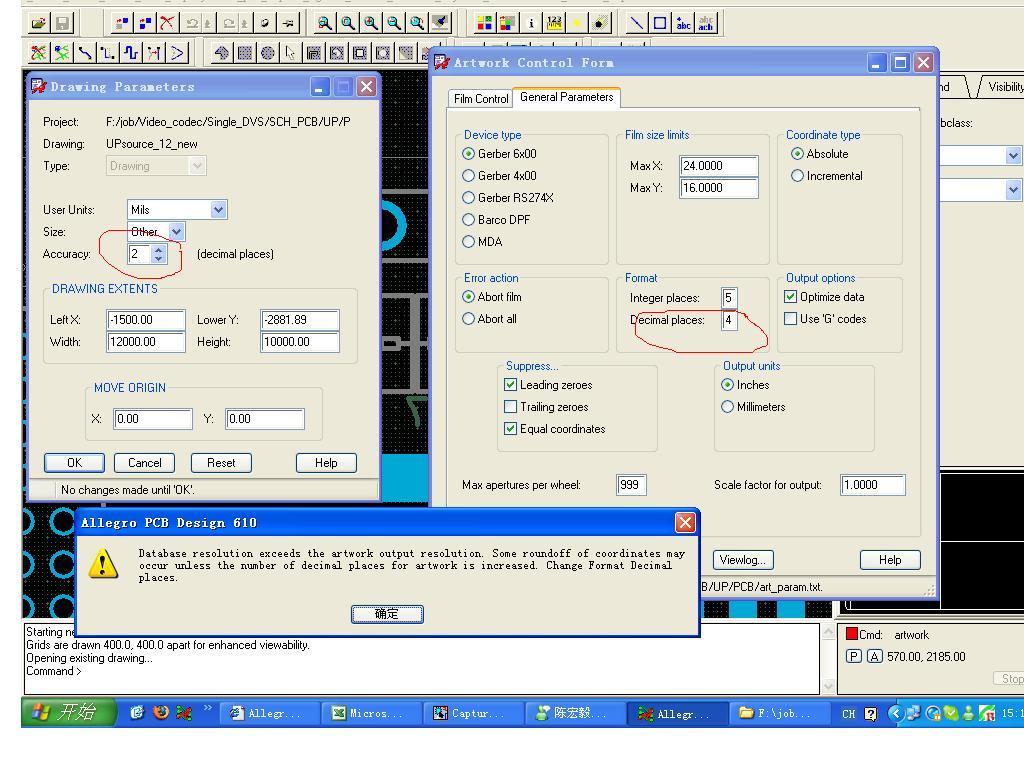Click the Shape Add polygon icon
This screenshot has width=1024, height=768.
[x=221, y=52]
